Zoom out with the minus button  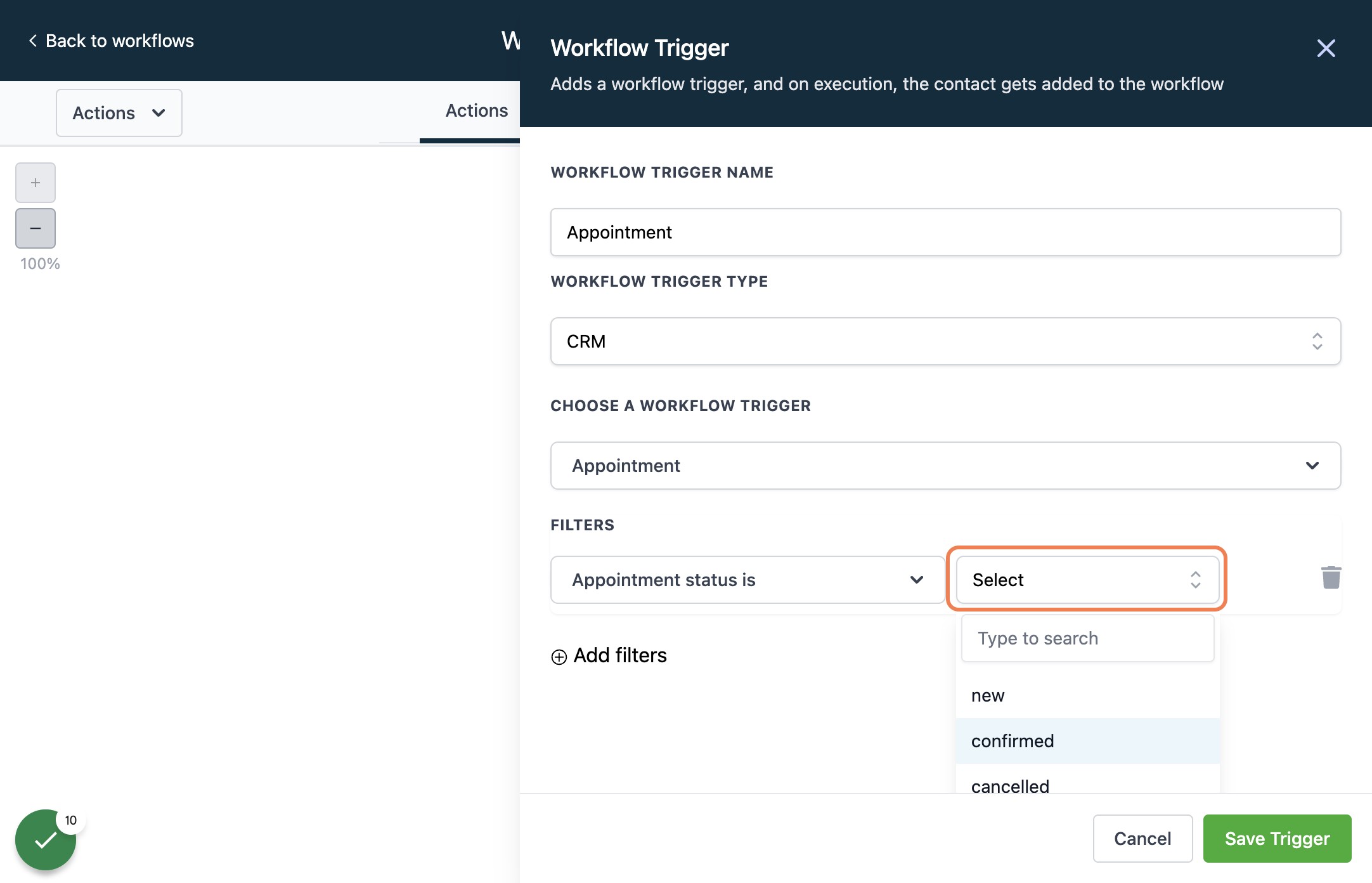point(36,228)
